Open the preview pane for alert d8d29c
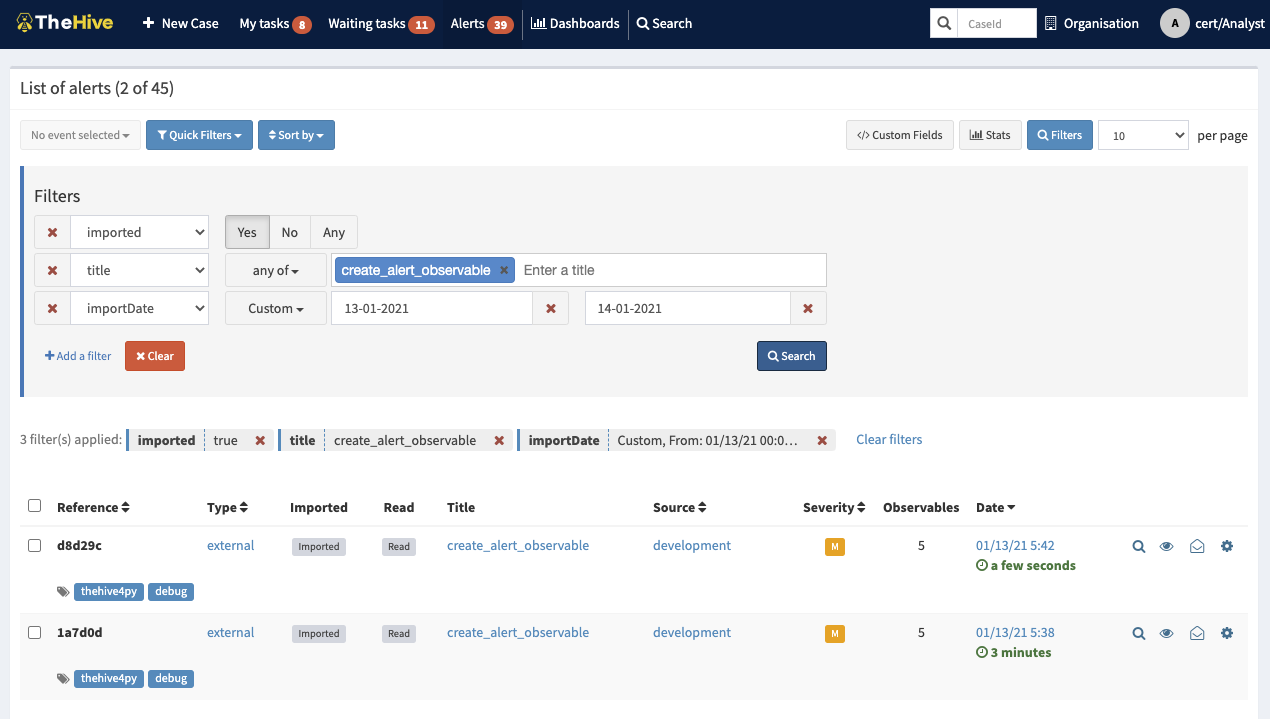The image size is (1270, 719). [1167, 546]
